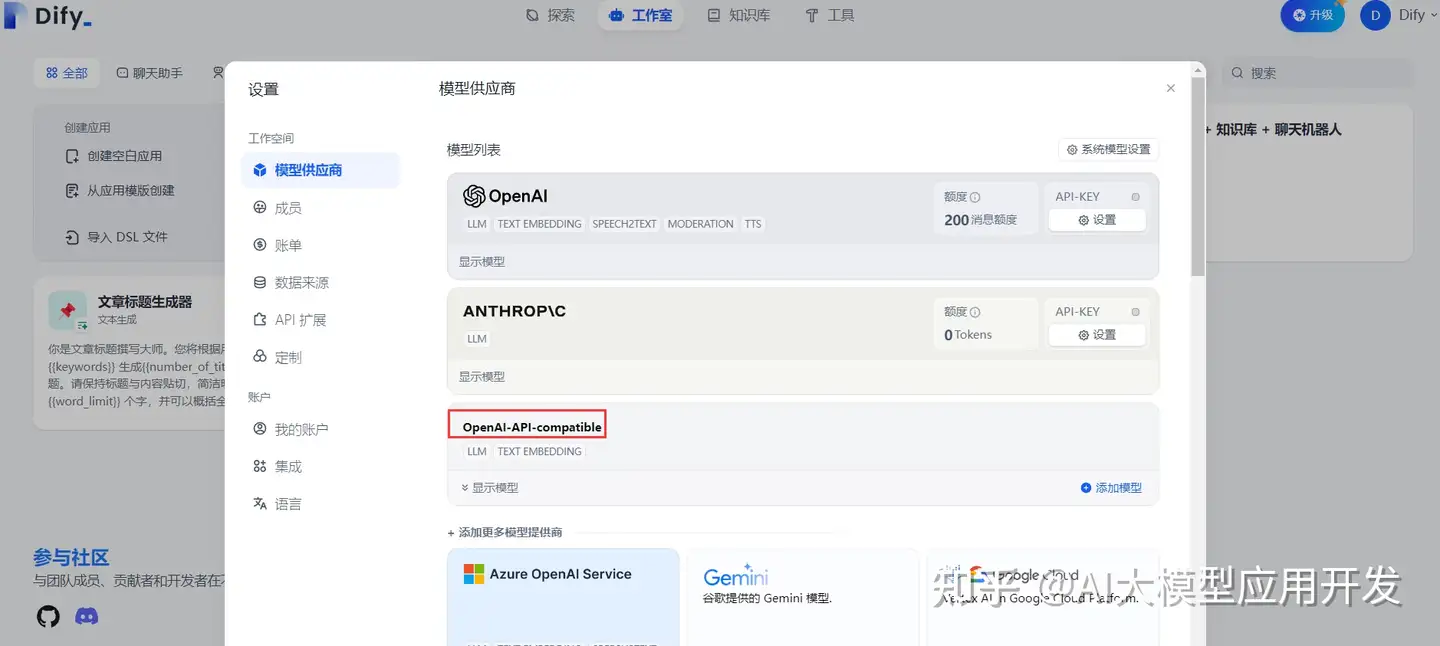
Task: Click the SPEECH2TEXT tag under OpenAI
Action: point(624,224)
